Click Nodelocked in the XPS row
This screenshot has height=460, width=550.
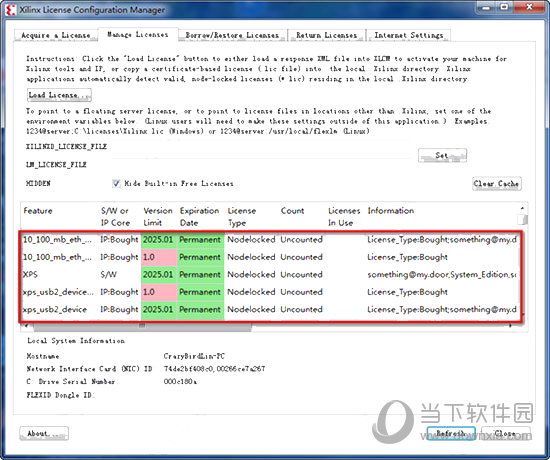tap(251, 274)
